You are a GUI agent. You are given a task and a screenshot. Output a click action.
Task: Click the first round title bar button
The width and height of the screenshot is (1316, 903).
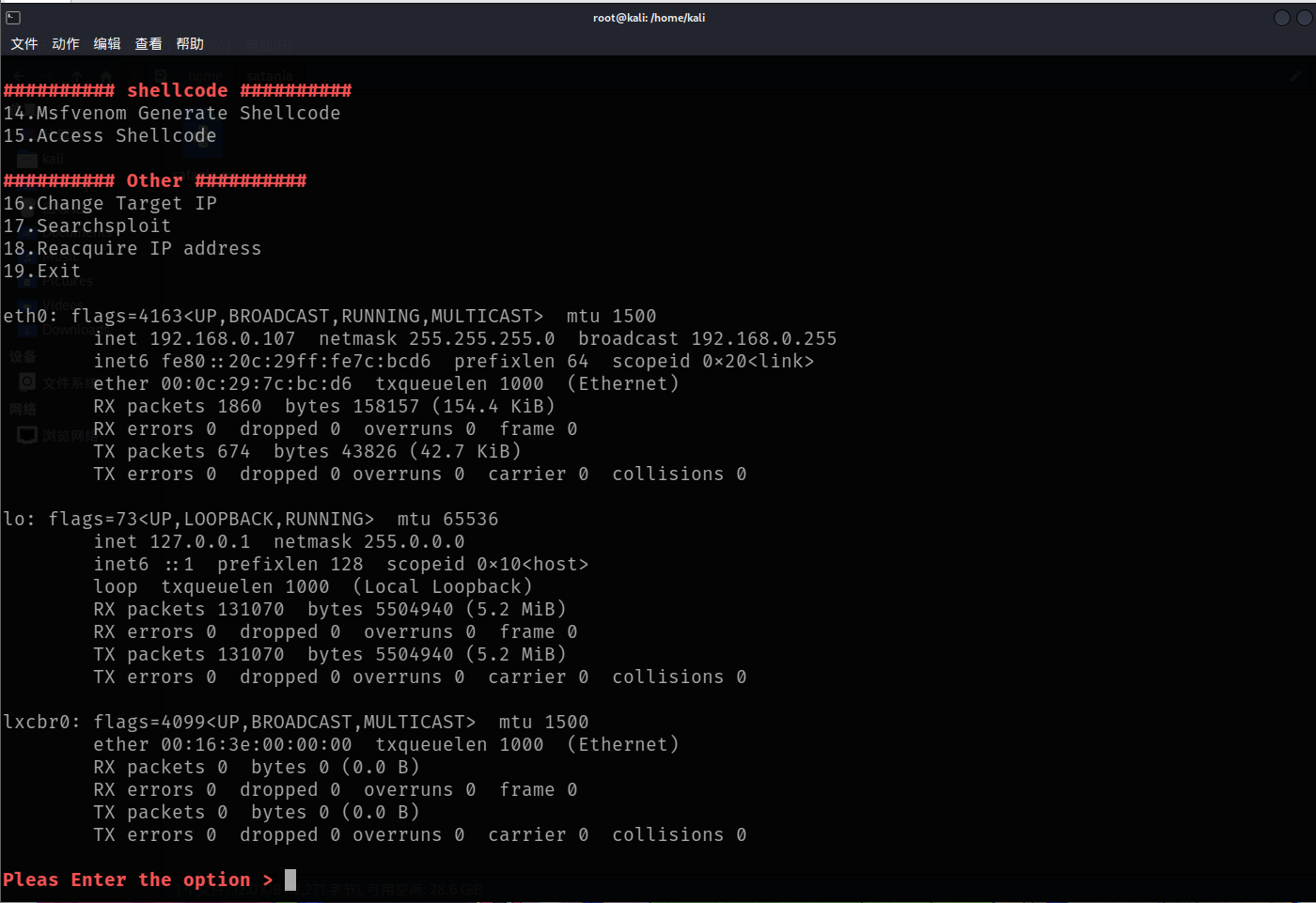(1281, 18)
